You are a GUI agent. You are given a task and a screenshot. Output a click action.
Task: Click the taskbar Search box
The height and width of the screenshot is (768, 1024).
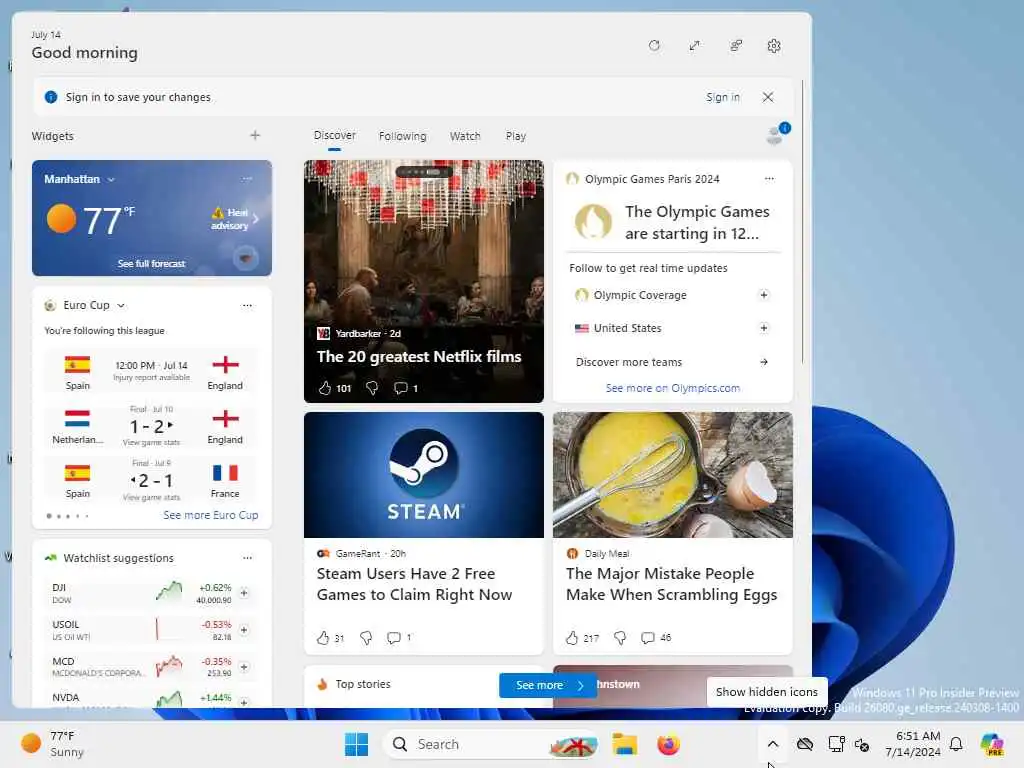pyautogui.click(x=490, y=744)
